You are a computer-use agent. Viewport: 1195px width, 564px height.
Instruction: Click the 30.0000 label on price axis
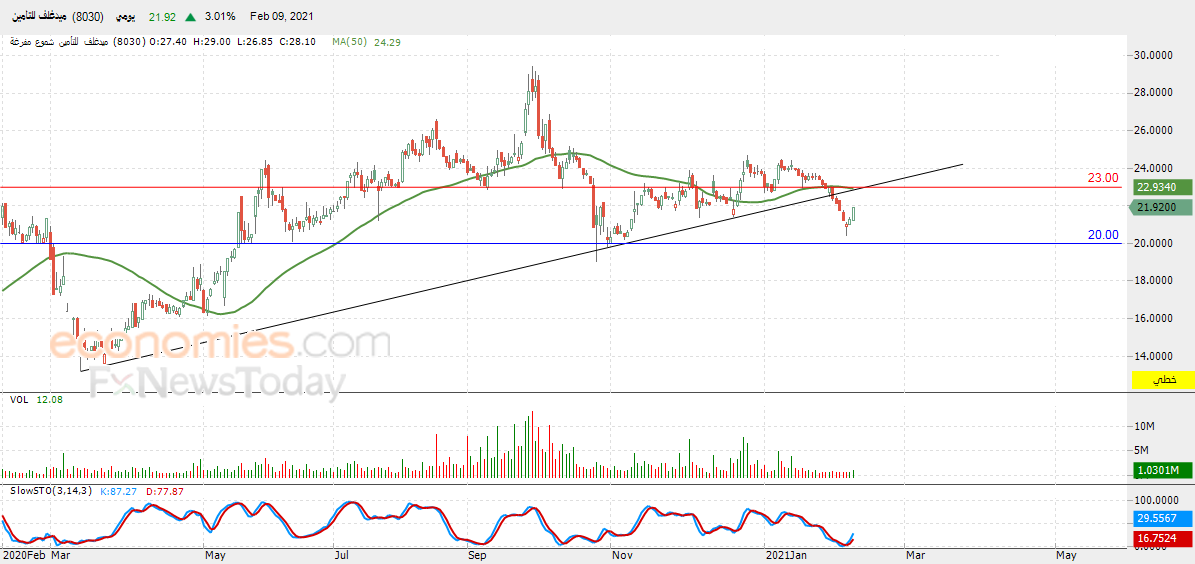(1152, 55)
